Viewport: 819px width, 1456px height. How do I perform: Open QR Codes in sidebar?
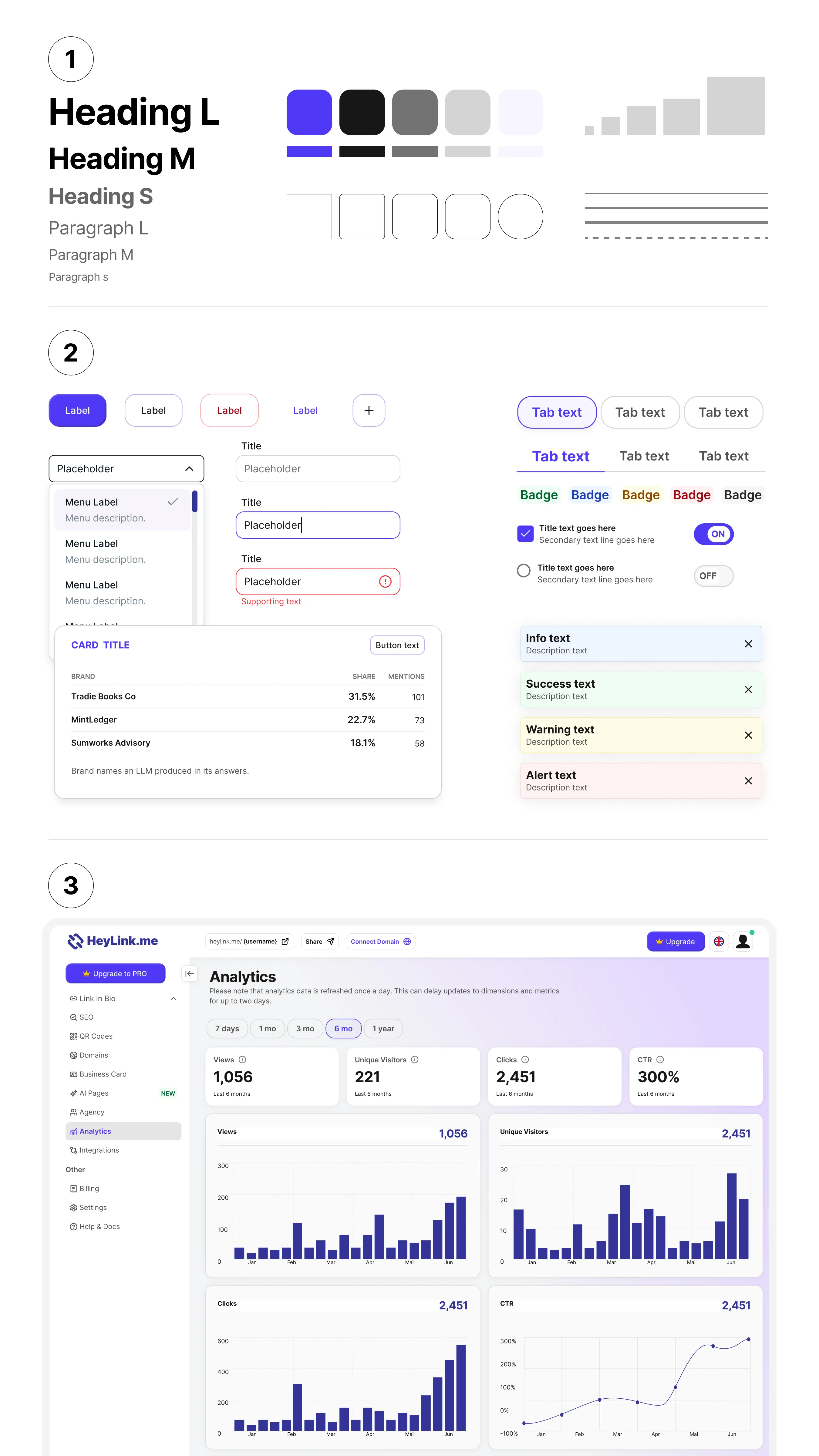pos(123,1036)
